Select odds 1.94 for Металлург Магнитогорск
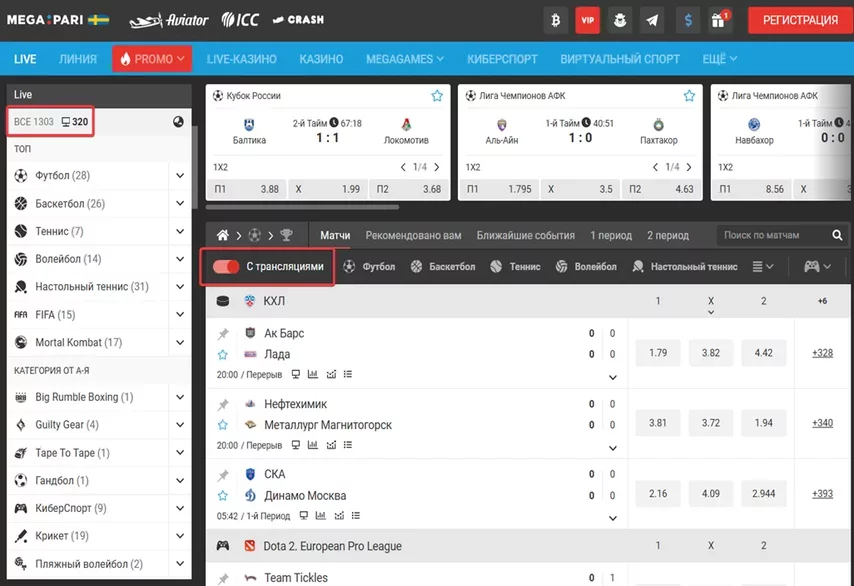854x586 pixels. 764,423
